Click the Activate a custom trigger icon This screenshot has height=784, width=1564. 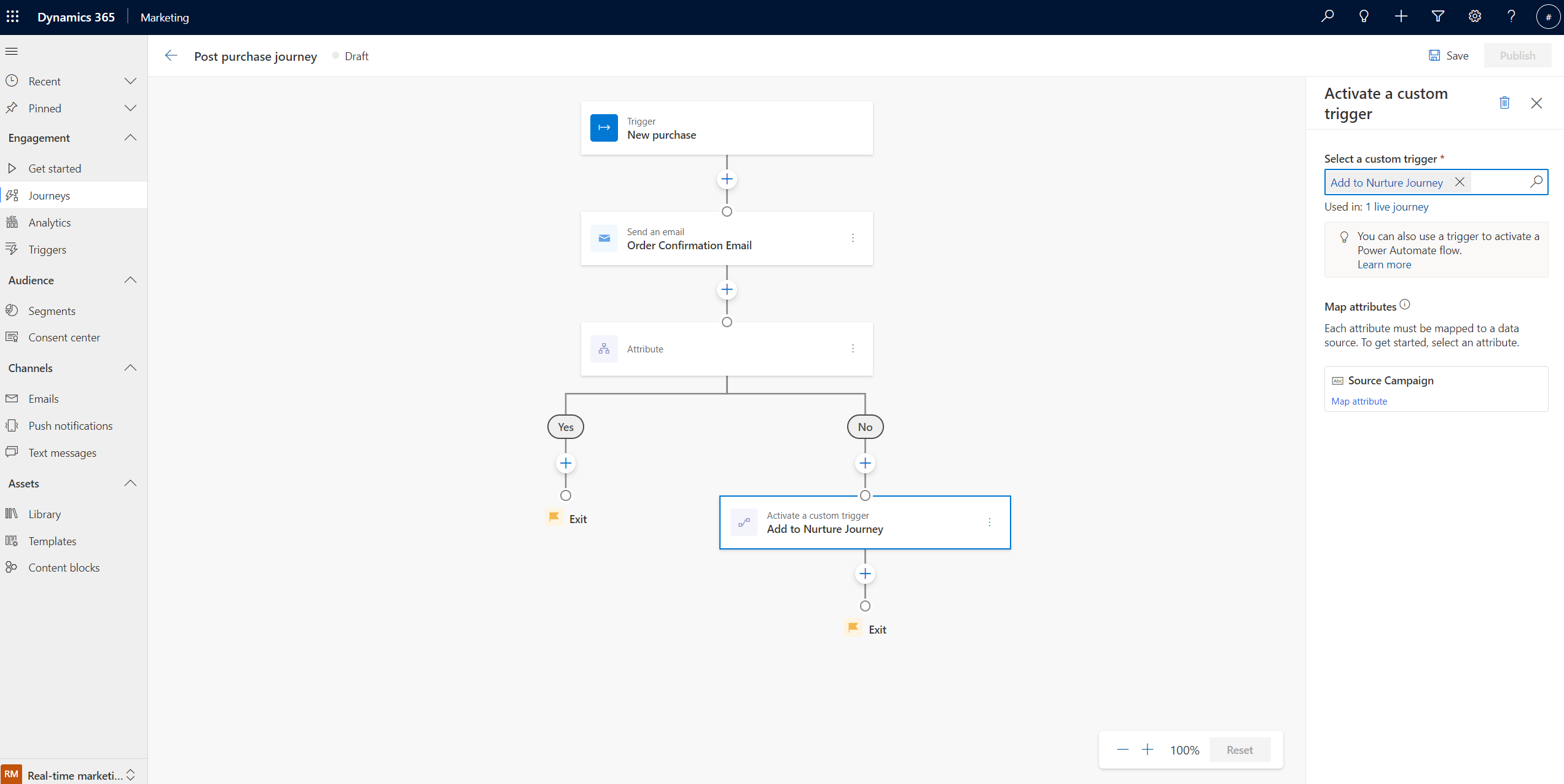[743, 522]
